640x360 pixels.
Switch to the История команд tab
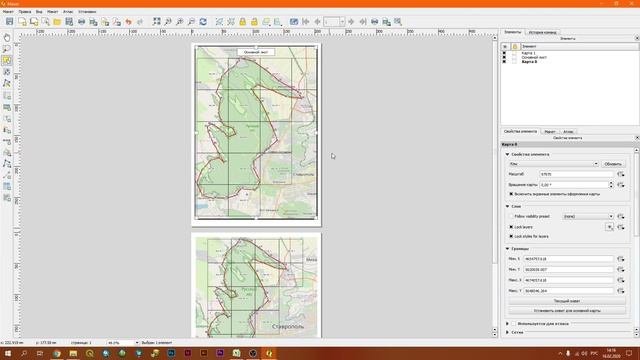pyautogui.click(x=542, y=32)
